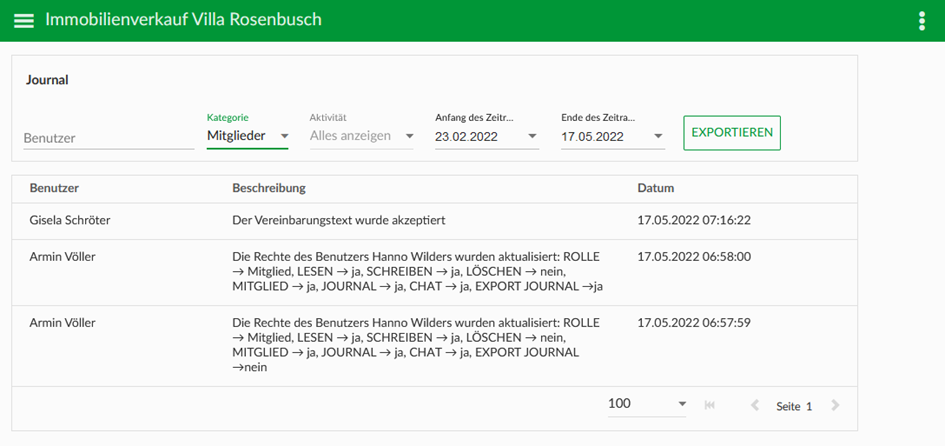945x446 pixels.
Task: Sort by the Beschreibung column header
Action: pyautogui.click(x=269, y=188)
